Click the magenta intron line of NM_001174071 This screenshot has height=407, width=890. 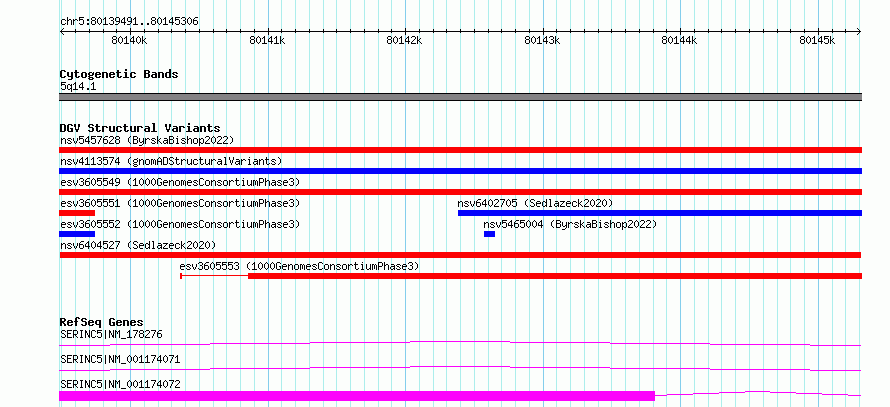pos(460,368)
